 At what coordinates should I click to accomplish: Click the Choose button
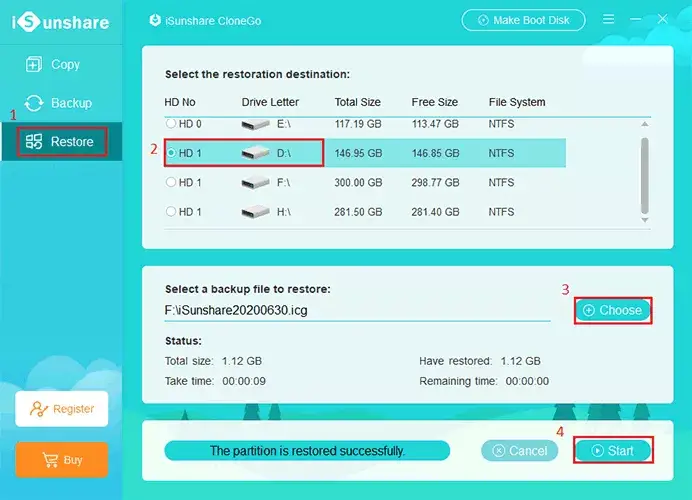(x=613, y=310)
